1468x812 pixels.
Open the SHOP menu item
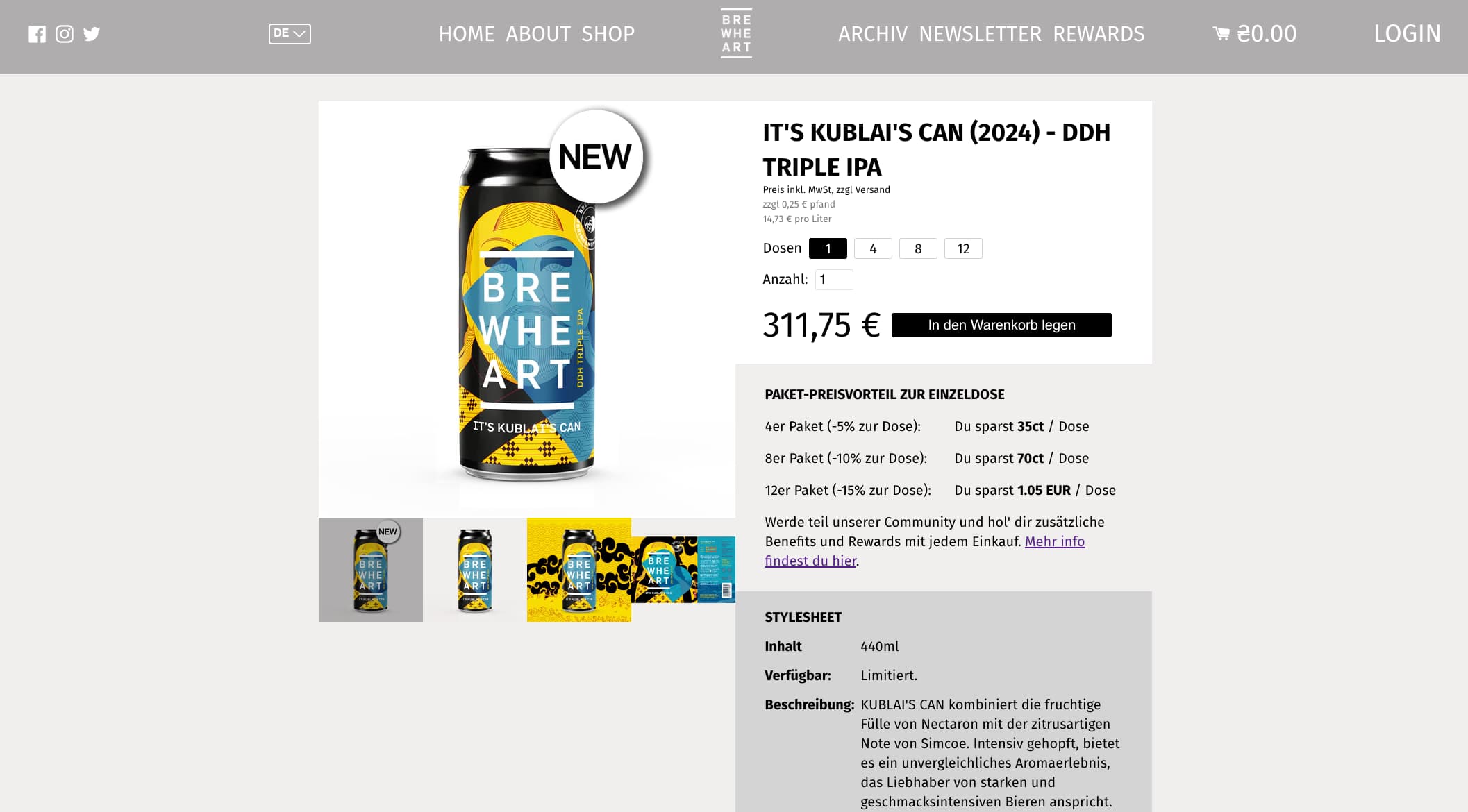pyautogui.click(x=608, y=33)
